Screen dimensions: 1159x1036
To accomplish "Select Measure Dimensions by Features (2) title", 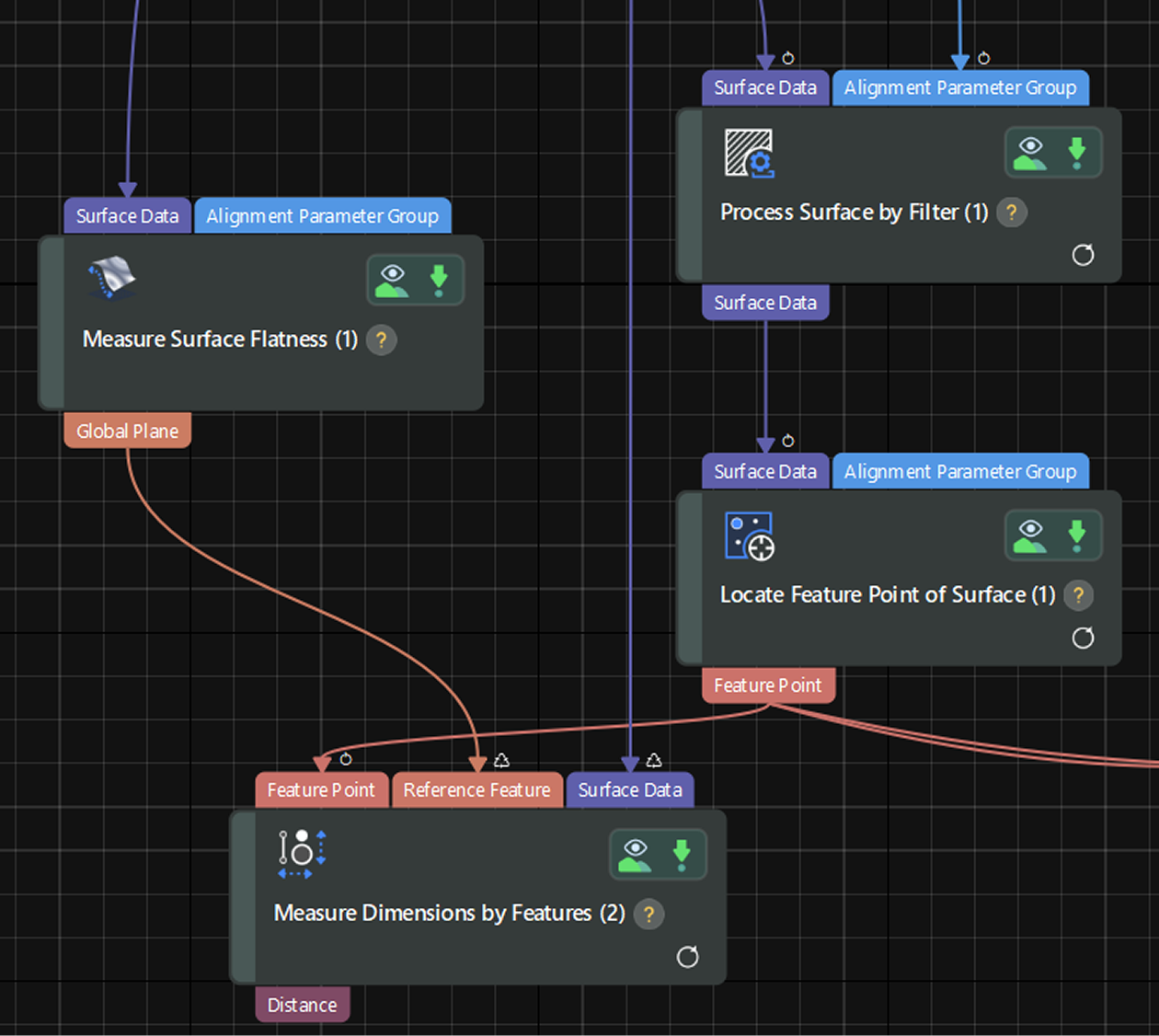I will (449, 914).
